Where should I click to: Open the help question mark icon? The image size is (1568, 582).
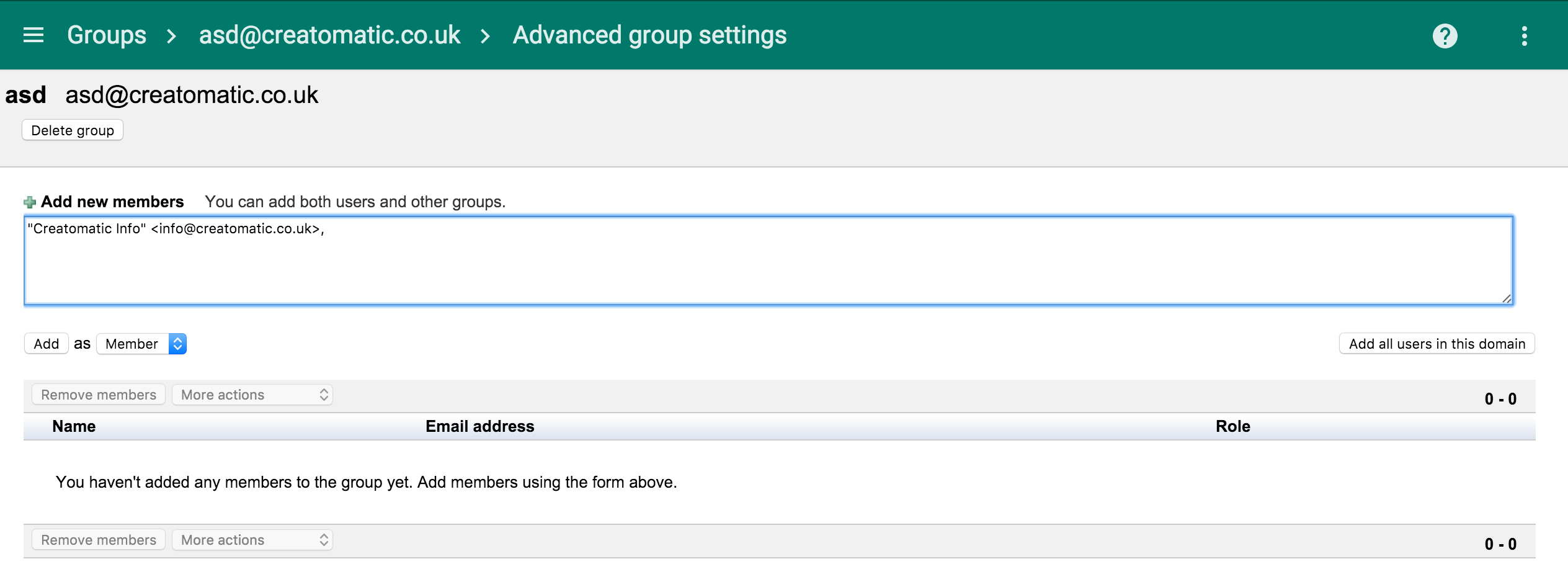(x=1445, y=36)
